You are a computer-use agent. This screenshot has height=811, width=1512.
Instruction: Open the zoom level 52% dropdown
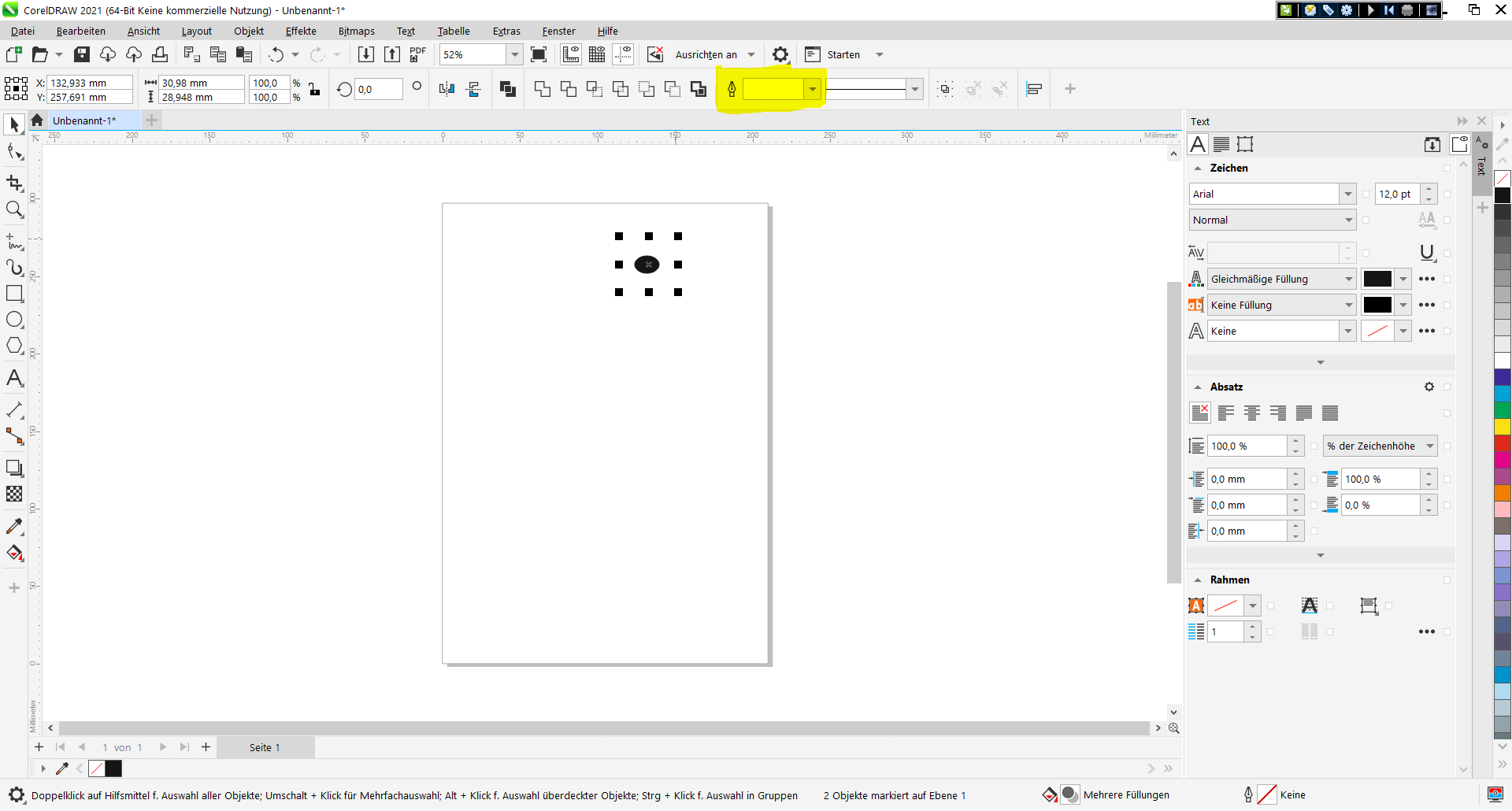[514, 54]
